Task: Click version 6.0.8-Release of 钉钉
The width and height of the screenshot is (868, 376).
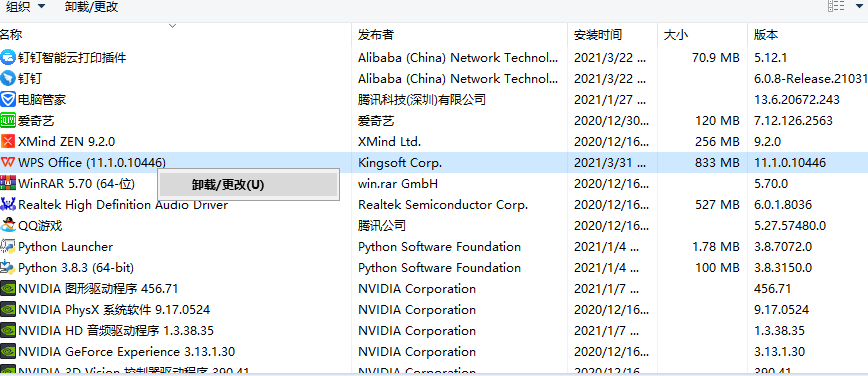Action: pyautogui.click(x=810, y=78)
